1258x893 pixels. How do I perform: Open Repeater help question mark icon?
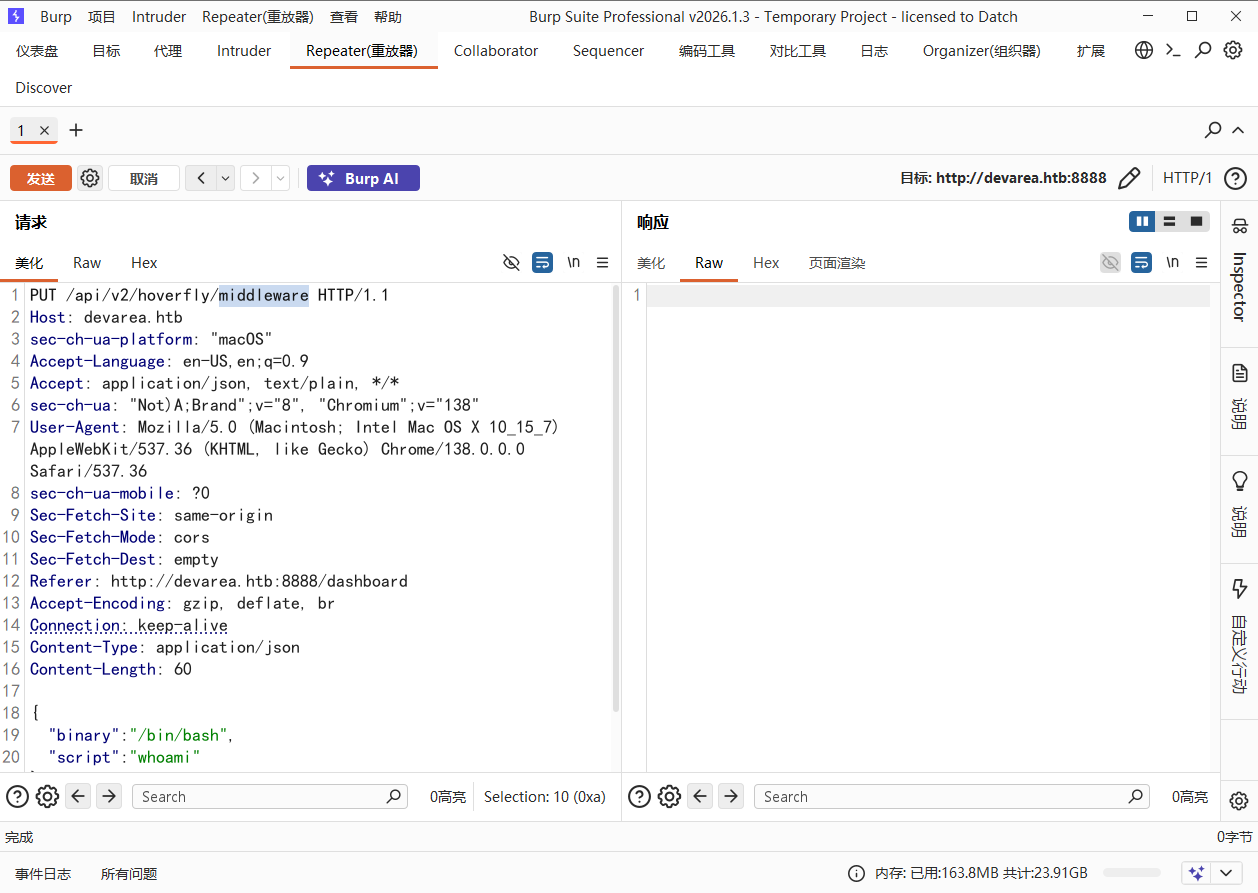click(x=1235, y=178)
